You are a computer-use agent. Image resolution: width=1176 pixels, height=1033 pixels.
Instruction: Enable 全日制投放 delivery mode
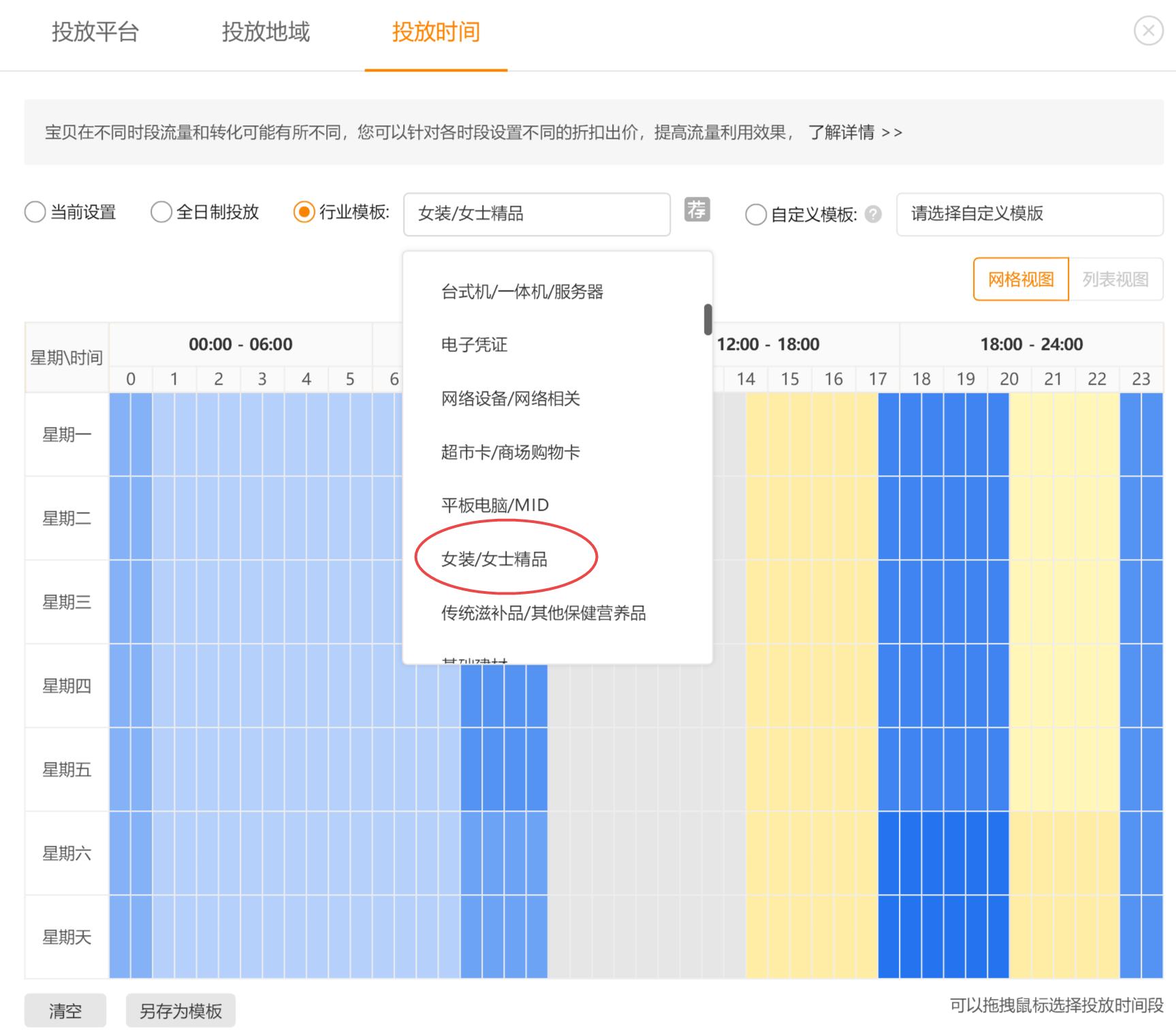(x=161, y=212)
